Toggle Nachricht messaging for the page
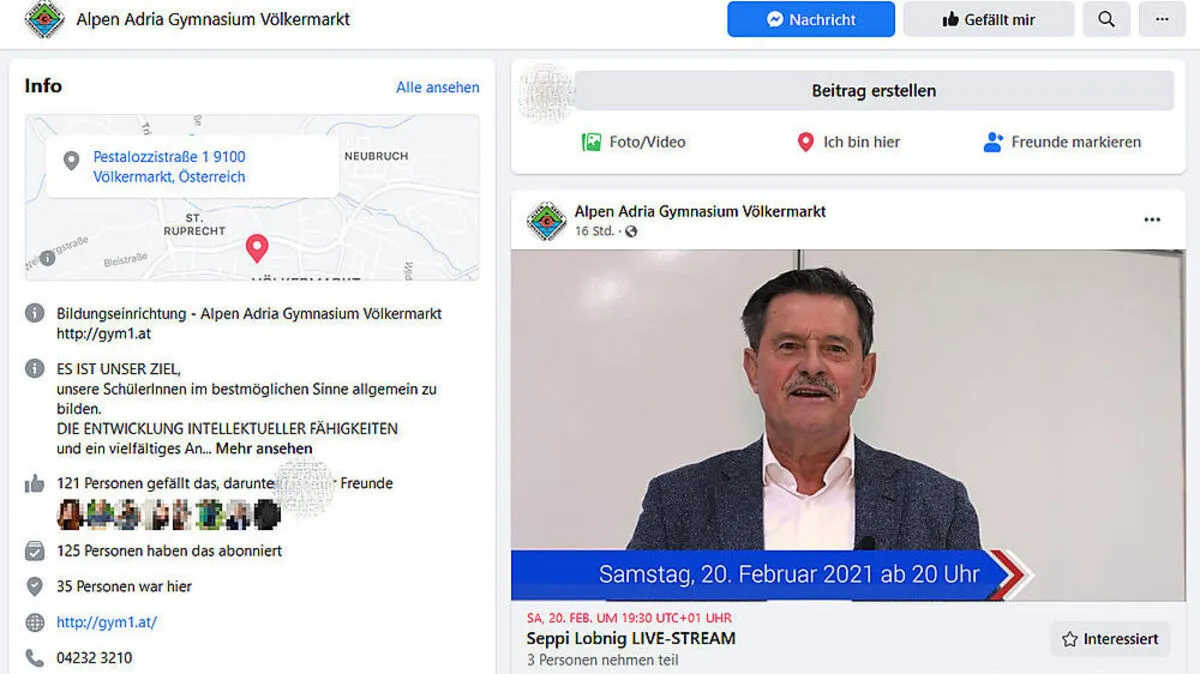 click(x=810, y=18)
